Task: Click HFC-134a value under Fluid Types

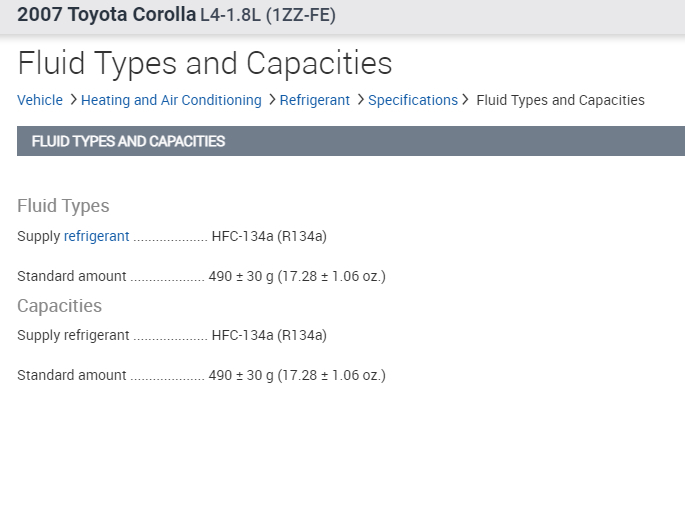Action: click(x=269, y=237)
